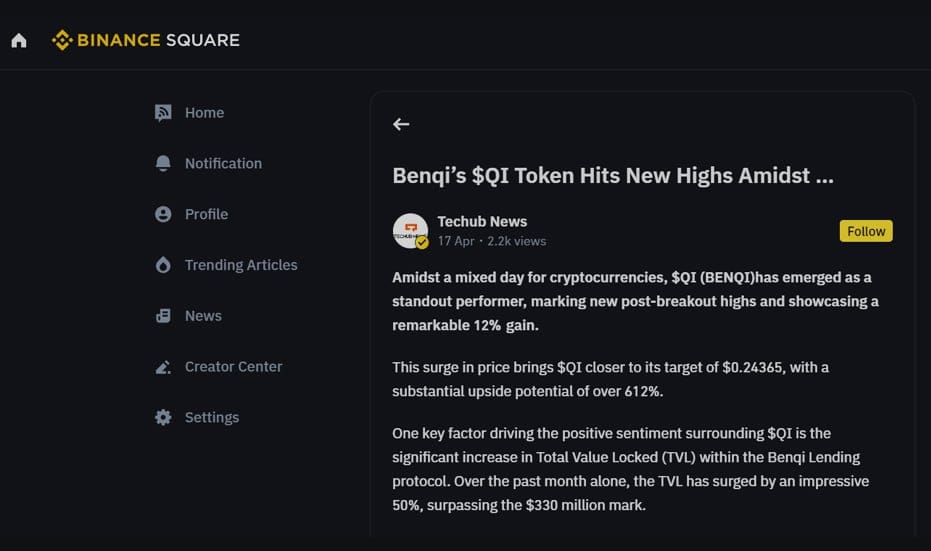Click the Notification bell icon
The height and width of the screenshot is (551, 931).
163,163
